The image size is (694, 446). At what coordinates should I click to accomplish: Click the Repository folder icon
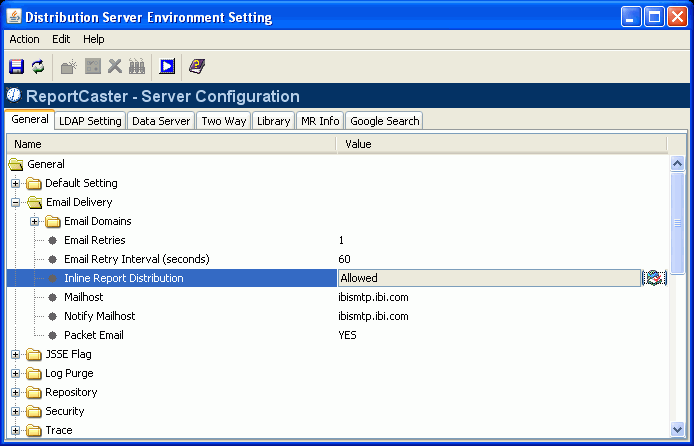coord(34,392)
